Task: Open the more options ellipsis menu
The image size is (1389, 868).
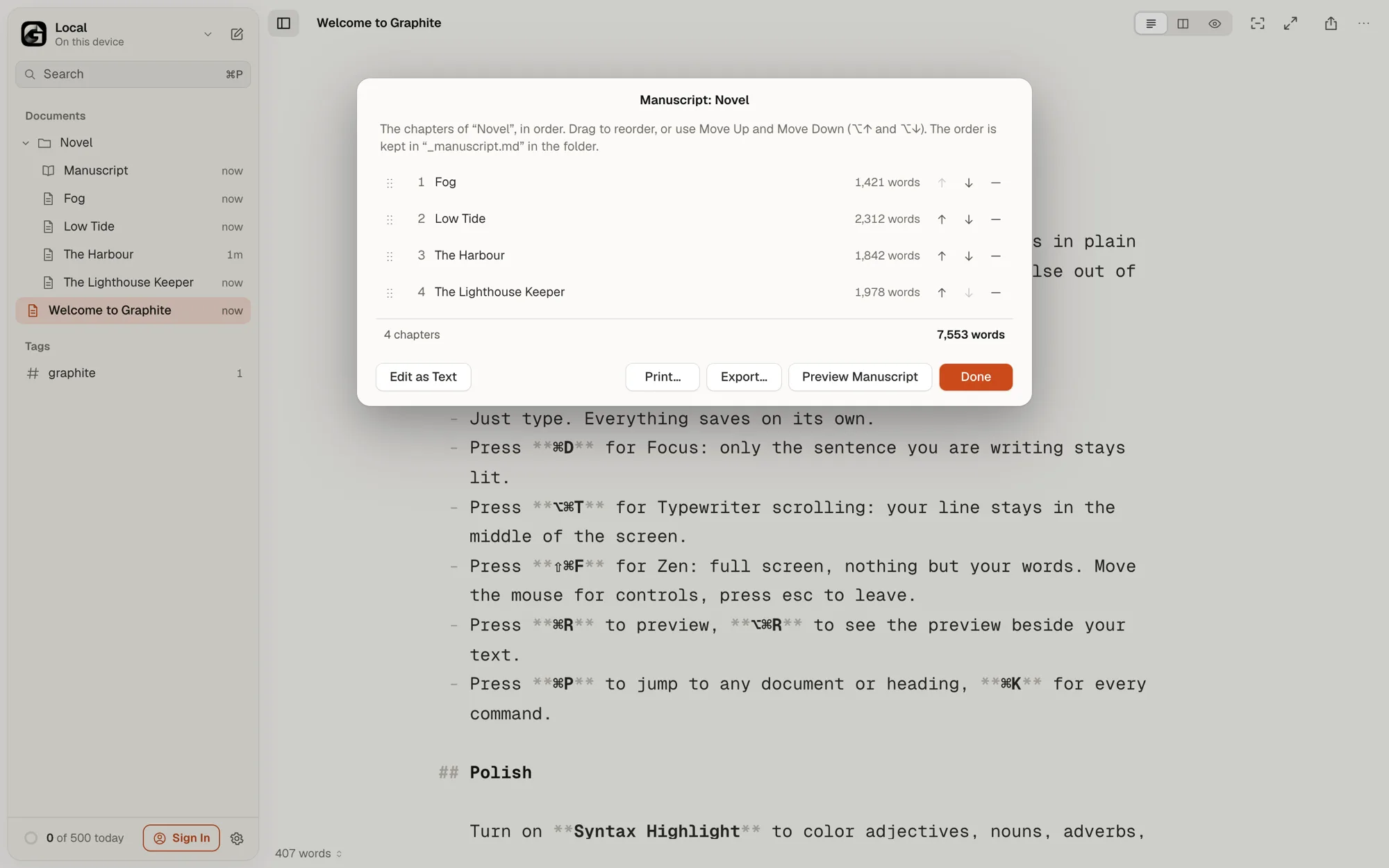Action: [x=1364, y=24]
